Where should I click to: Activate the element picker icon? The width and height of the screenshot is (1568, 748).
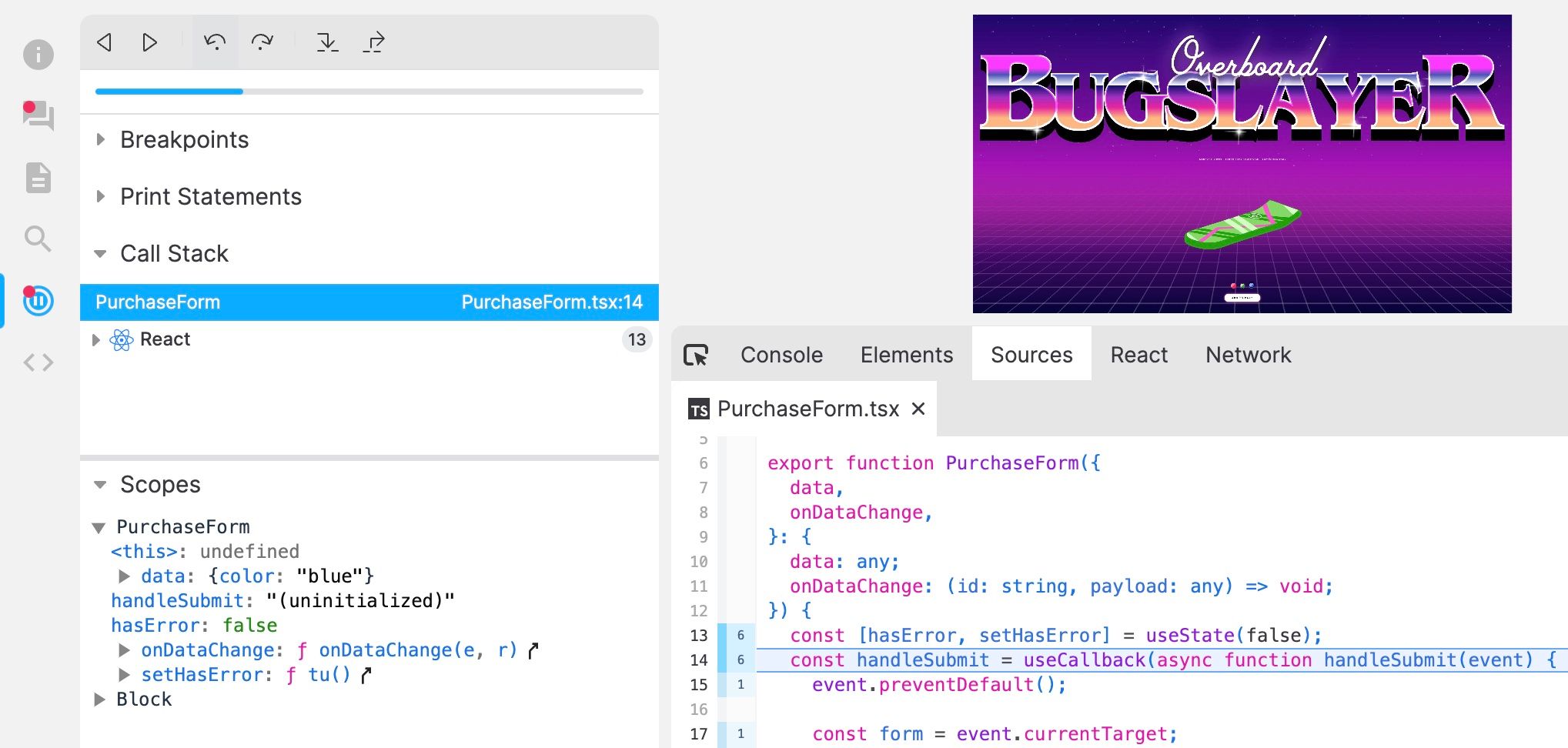click(x=696, y=355)
